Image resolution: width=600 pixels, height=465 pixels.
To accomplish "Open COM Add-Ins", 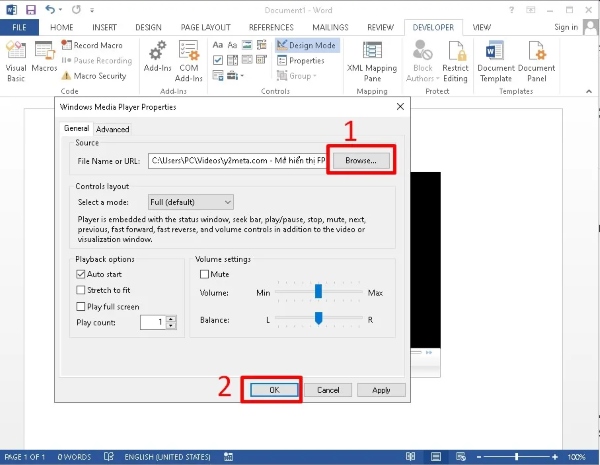I will click(187, 60).
